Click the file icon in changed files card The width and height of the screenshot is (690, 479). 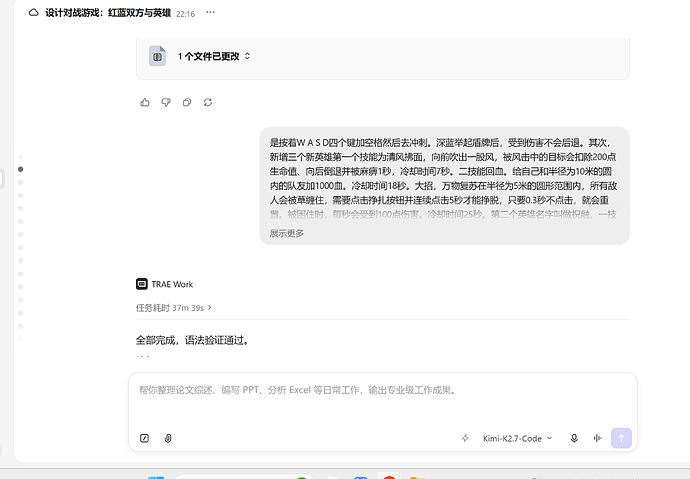pyautogui.click(x=157, y=56)
